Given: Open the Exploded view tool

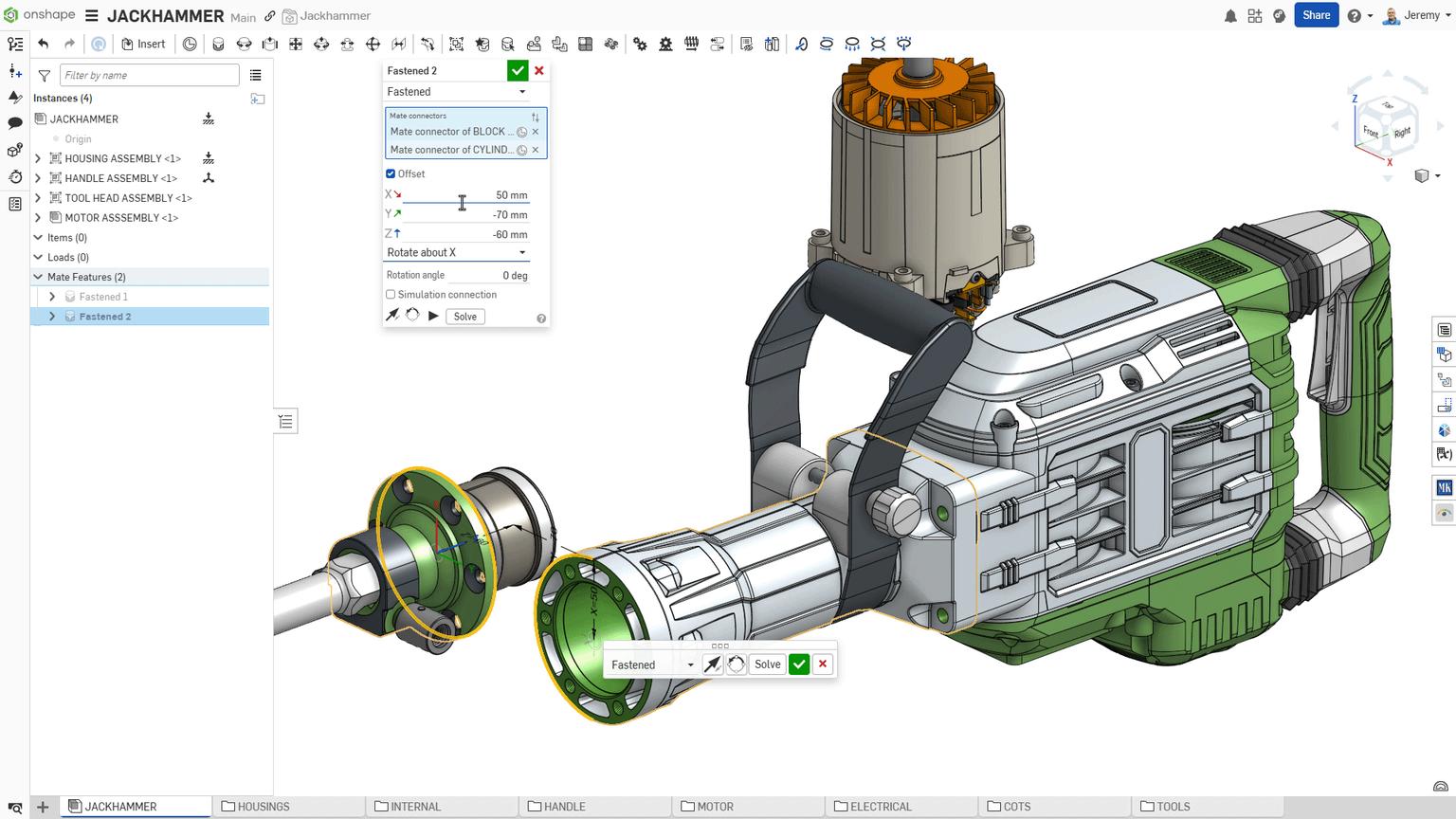Looking at the screenshot, I should (611, 44).
